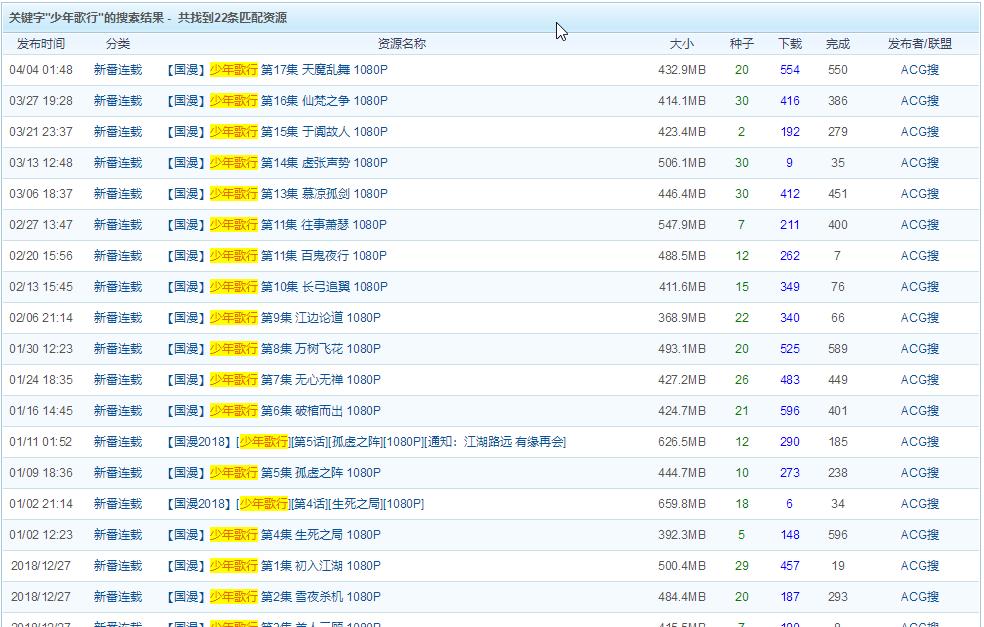Click the 第13集 慕凉孤剑 title
Image resolution: width=984 pixels, height=627 pixels.
tap(298, 194)
